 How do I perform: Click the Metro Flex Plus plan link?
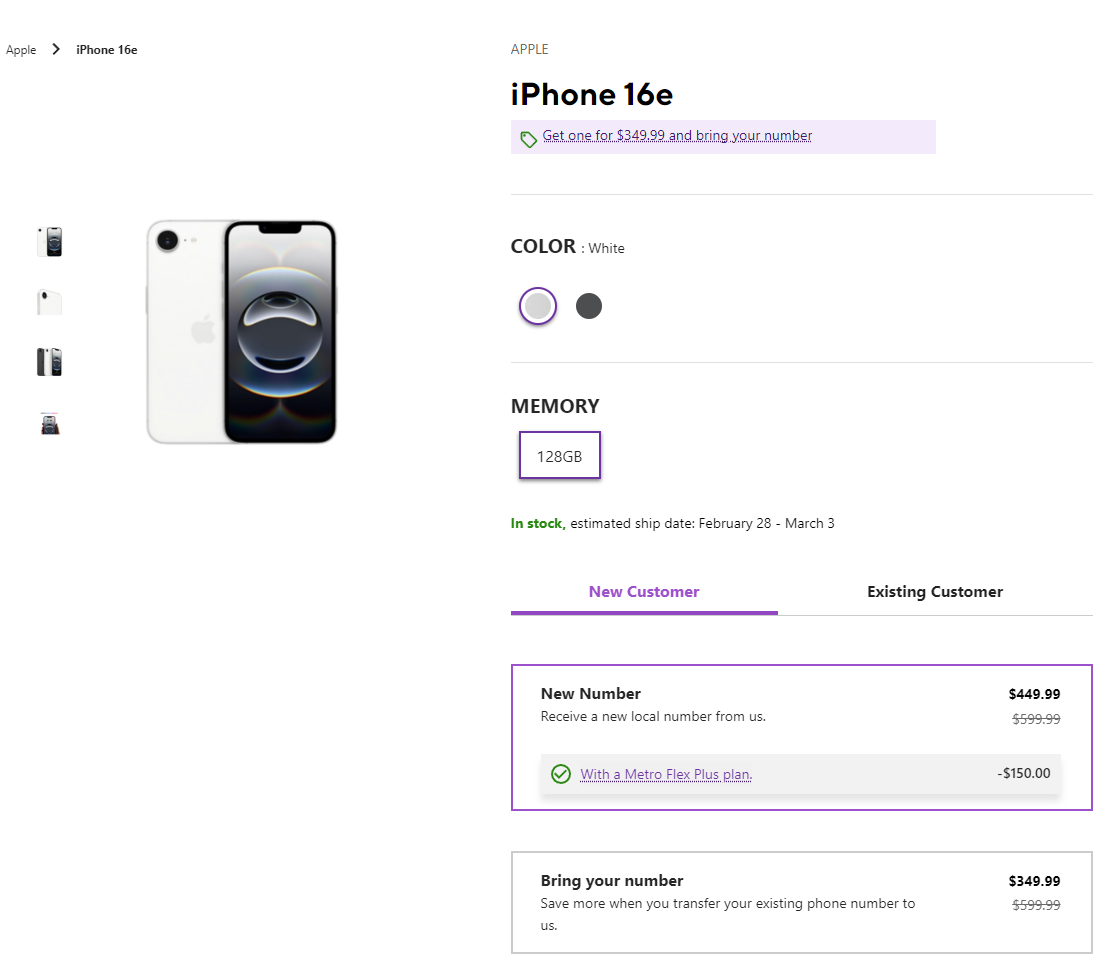[666, 774]
